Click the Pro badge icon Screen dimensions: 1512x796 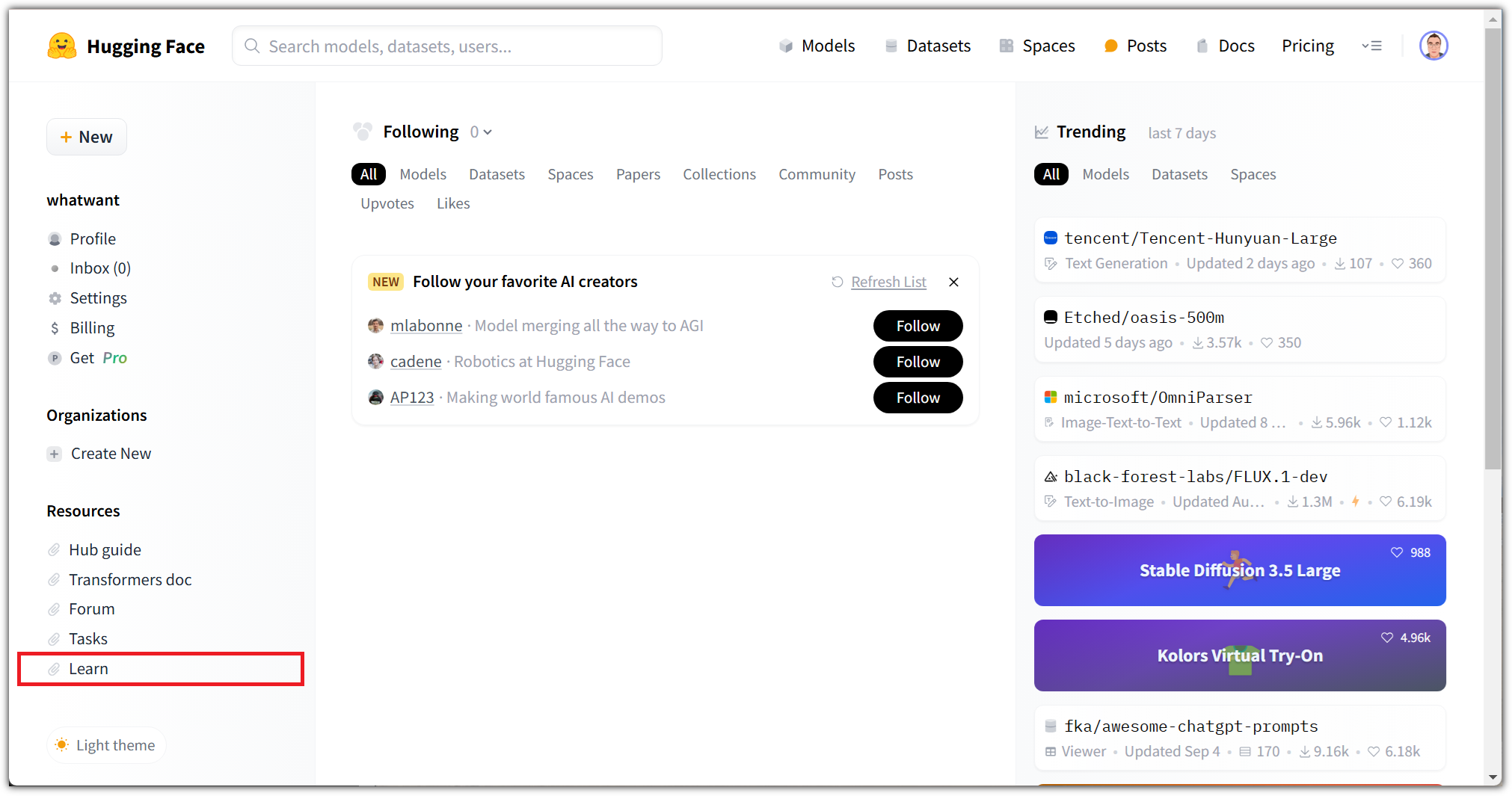[x=55, y=358]
